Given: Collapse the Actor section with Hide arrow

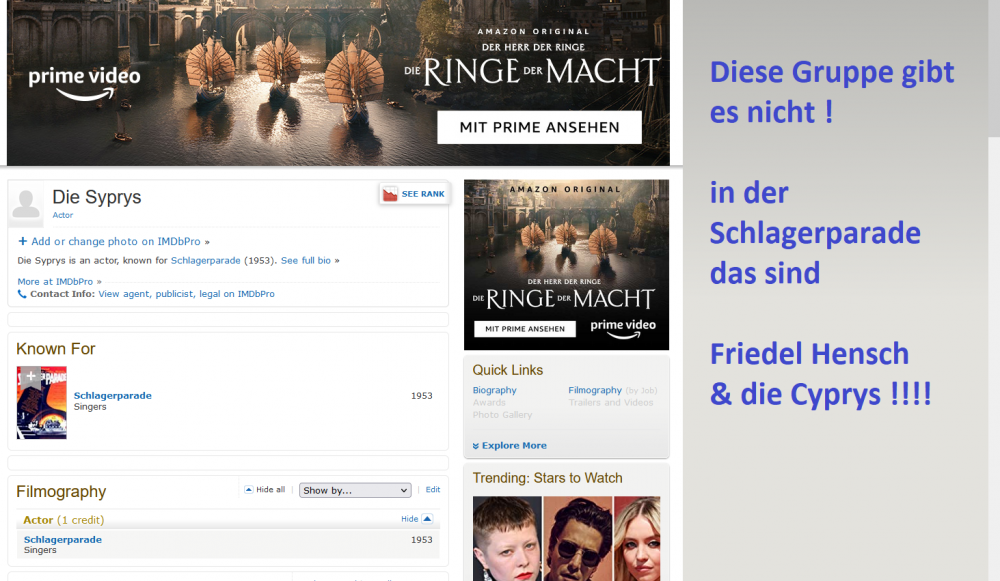Looking at the screenshot, I should [x=427, y=518].
